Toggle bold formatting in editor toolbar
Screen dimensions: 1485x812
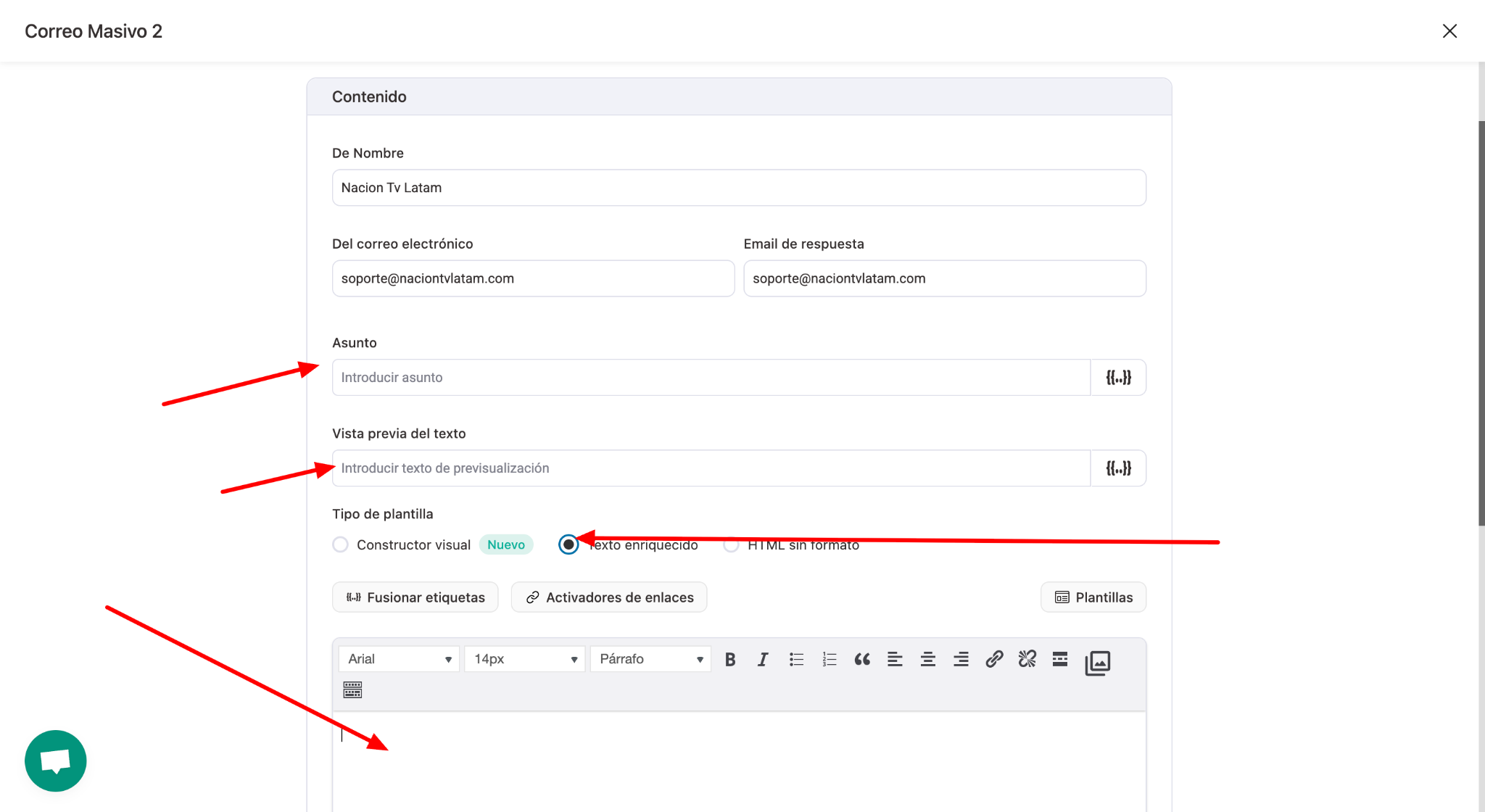(x=730, y=659)
